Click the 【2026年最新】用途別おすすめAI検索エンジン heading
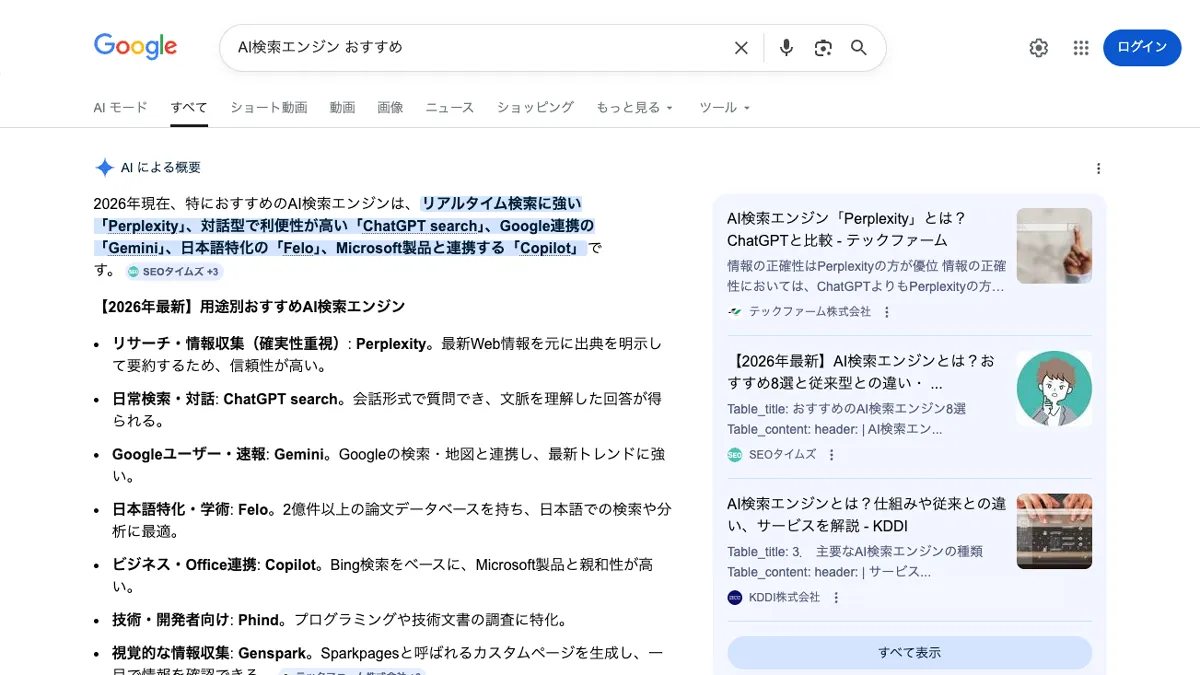The width and height of the screenshot is (1200, 675). 250,306
